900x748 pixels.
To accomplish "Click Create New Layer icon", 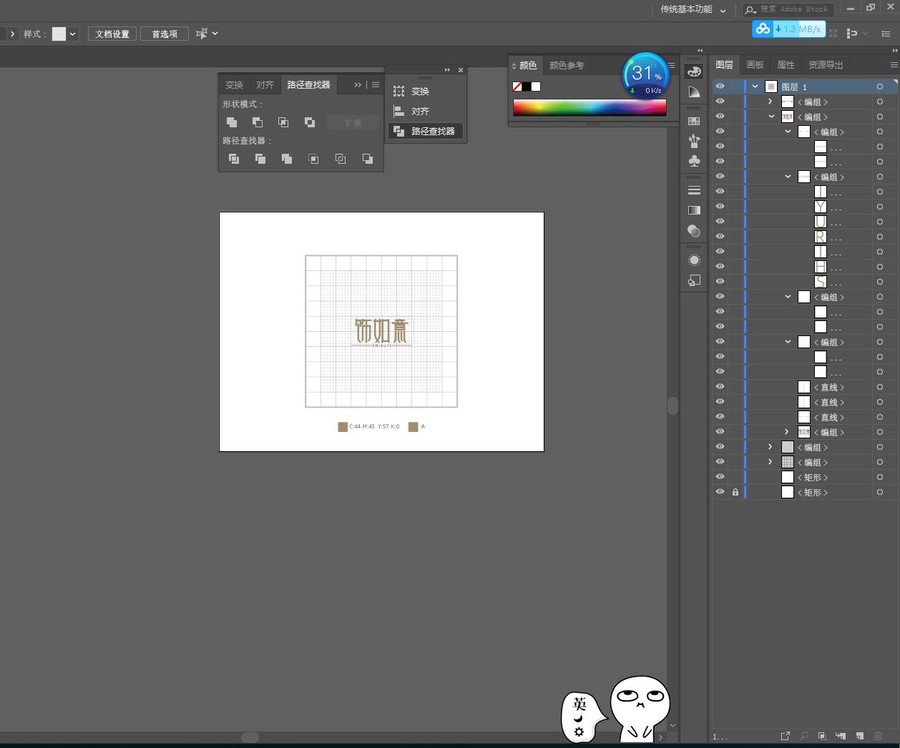I will (859, 735).
